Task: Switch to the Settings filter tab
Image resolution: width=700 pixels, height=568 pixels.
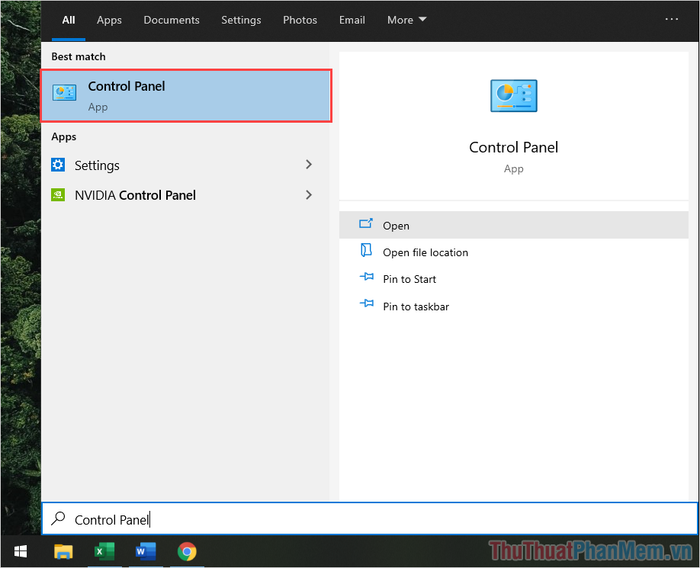Action: (241, 20)
